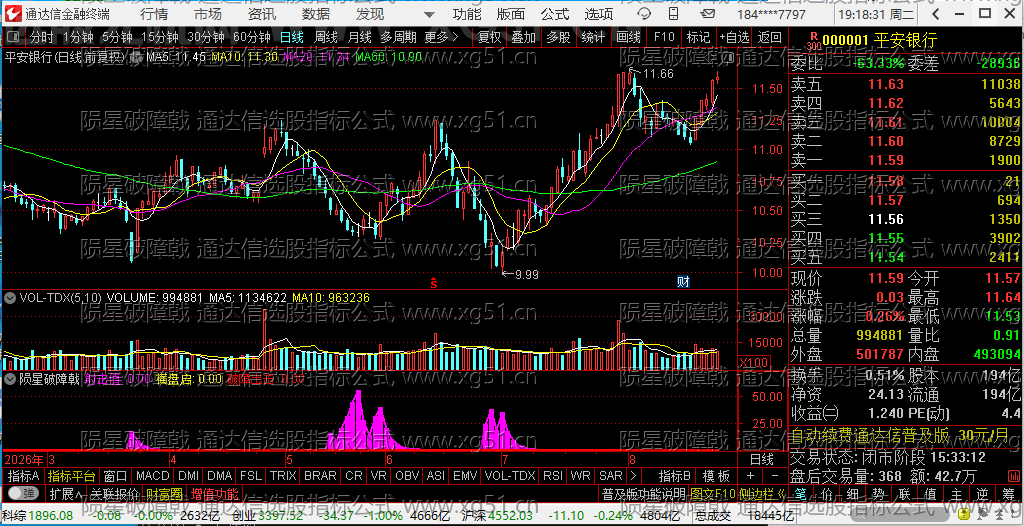1024x526 pixels.
Task: Switch to the 分时 chart period
Action: tap(42, 38)
